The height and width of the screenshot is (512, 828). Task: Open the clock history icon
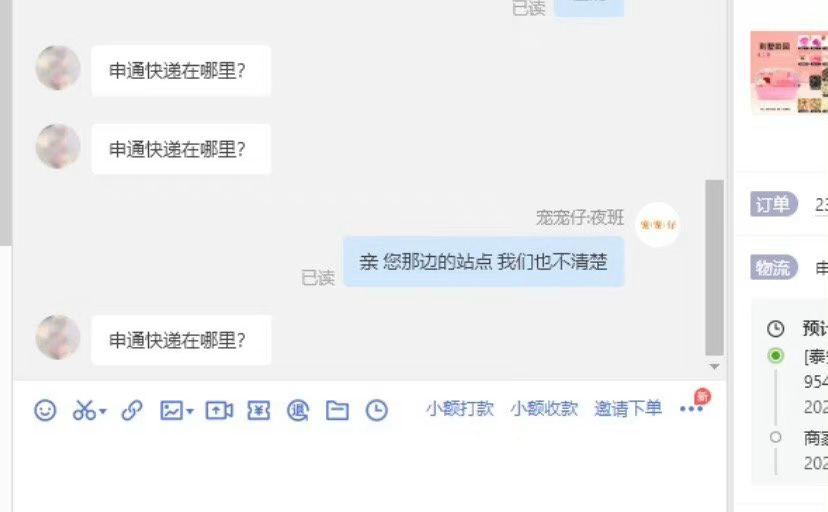[x=377, y=410]
